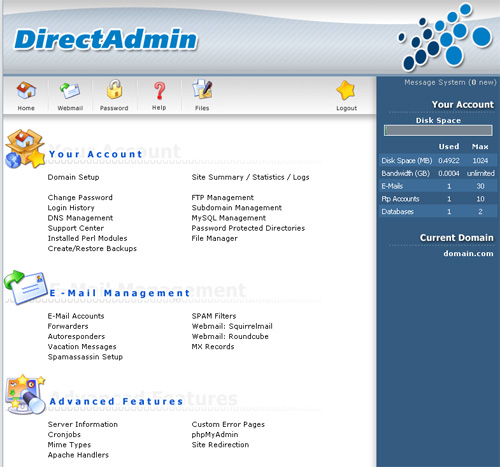Viewport: 500px width, 467px height.
Task: Open Webmail: Roundcube
Action: [230, 336]
